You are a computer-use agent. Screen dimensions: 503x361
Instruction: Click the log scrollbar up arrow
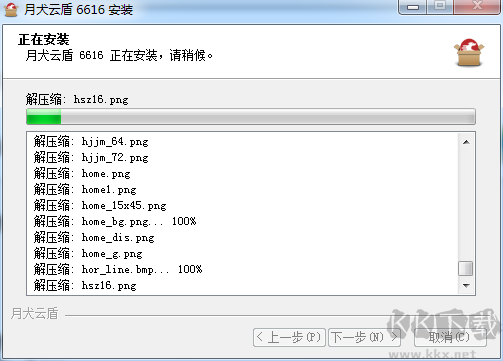pyautogui.click(x=466, y=142)
